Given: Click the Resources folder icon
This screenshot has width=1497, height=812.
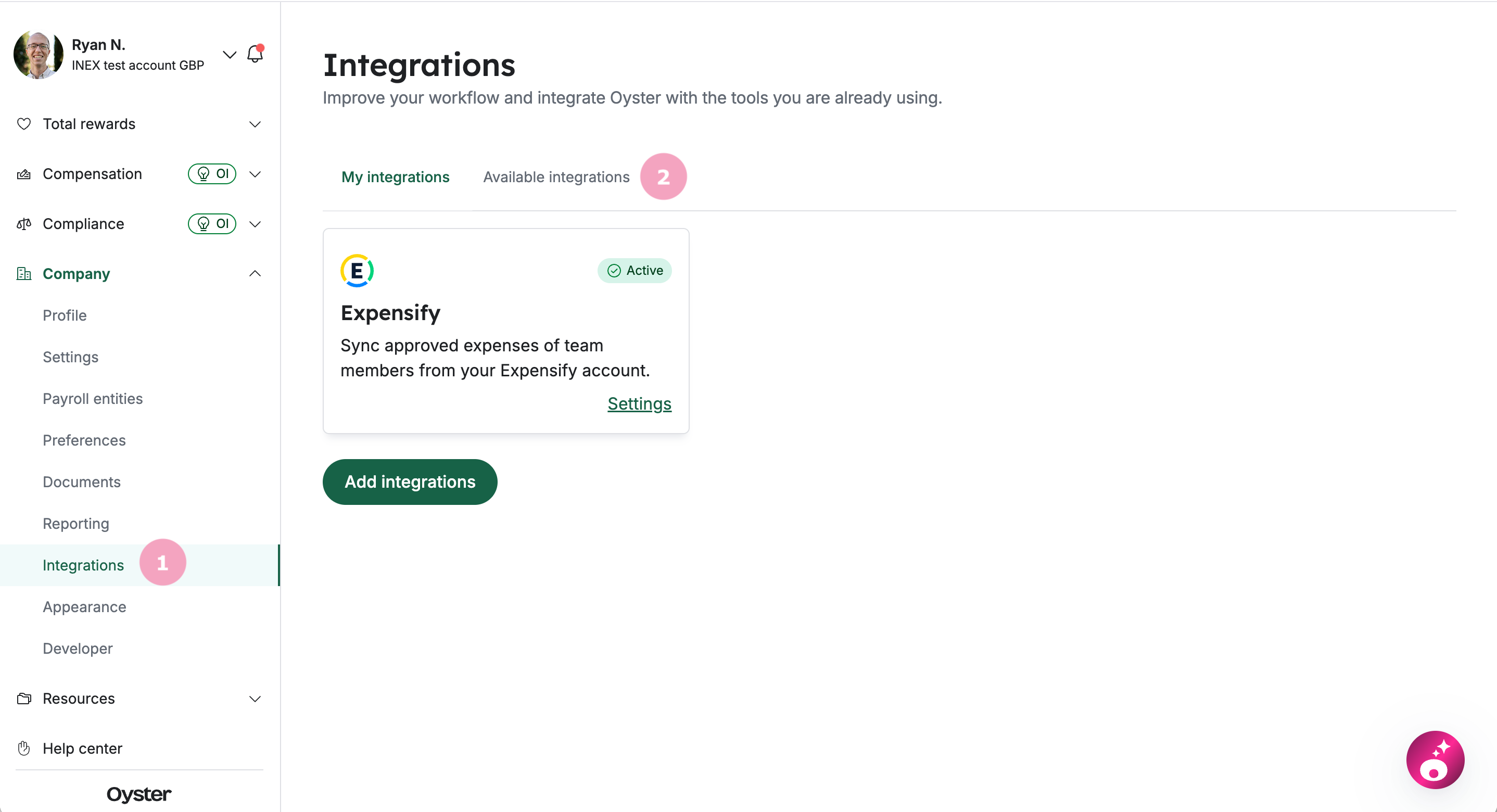Looking at the screenshot, I should pyautogui.click(x=24, y=699).
